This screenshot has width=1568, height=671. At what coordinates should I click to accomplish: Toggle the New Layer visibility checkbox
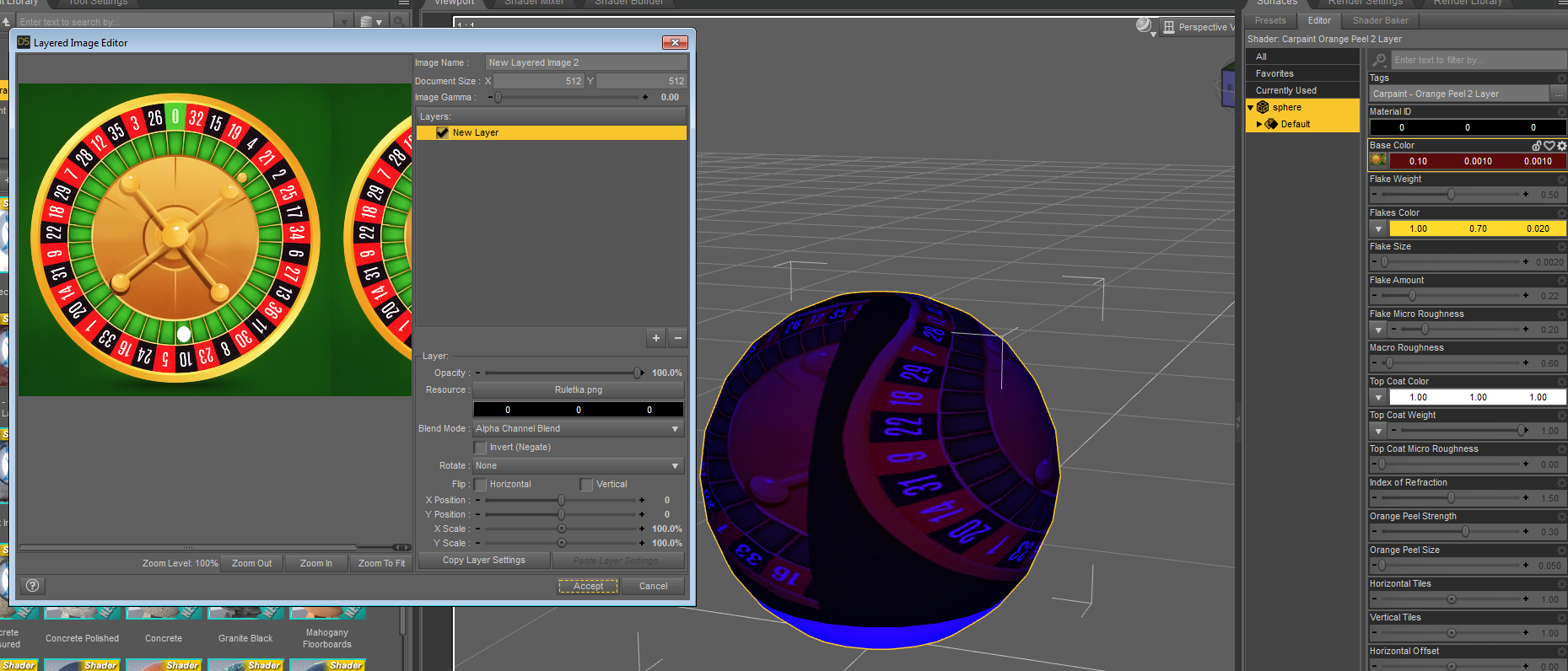tap(442, 132)
